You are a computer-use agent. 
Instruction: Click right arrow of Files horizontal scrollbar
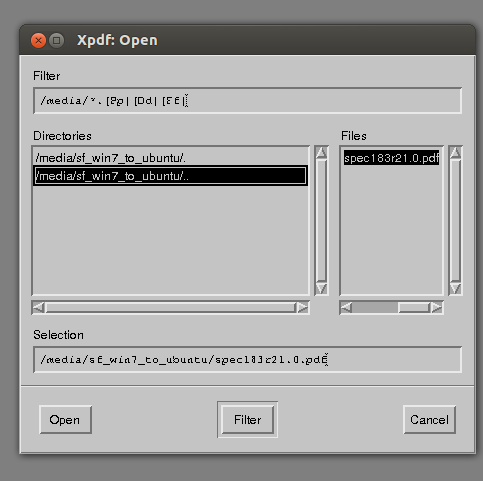436,307
